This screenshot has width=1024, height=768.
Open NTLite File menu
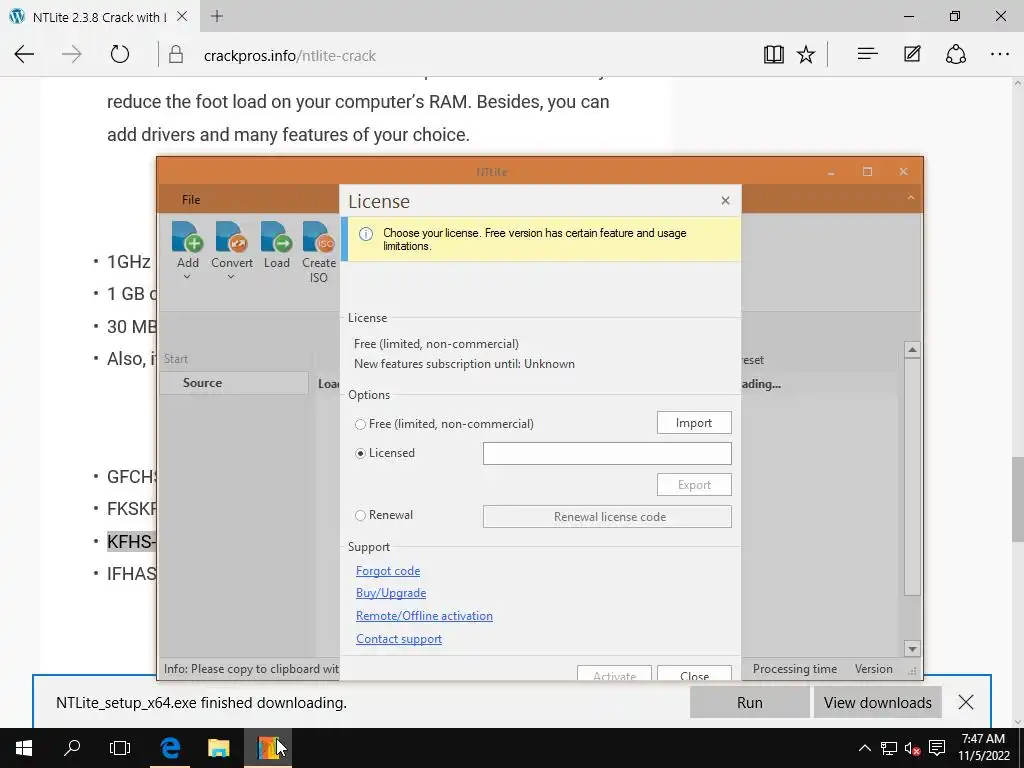[x=191, y=200]
